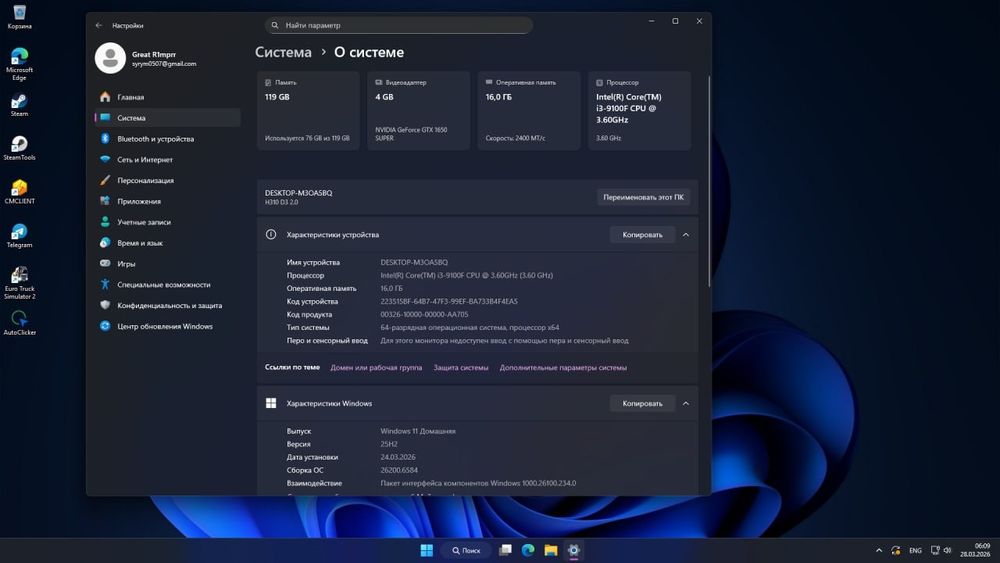Select the CMCLIENT desktop icon
Screen dimensions: 1000x563
pyautogui.click(x=19, y=191)
